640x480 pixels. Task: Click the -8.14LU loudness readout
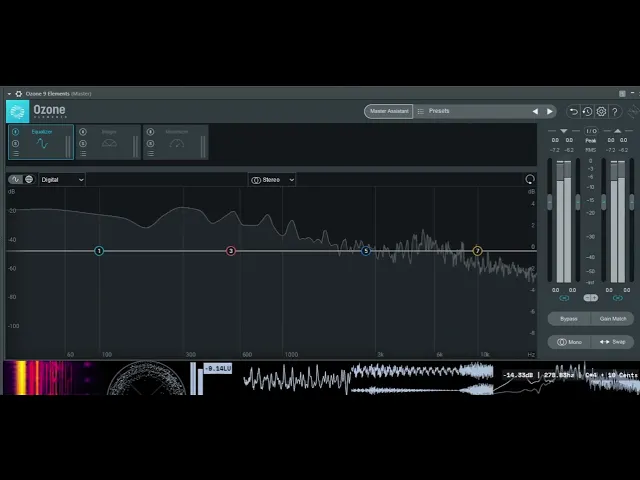coord(218,369)
